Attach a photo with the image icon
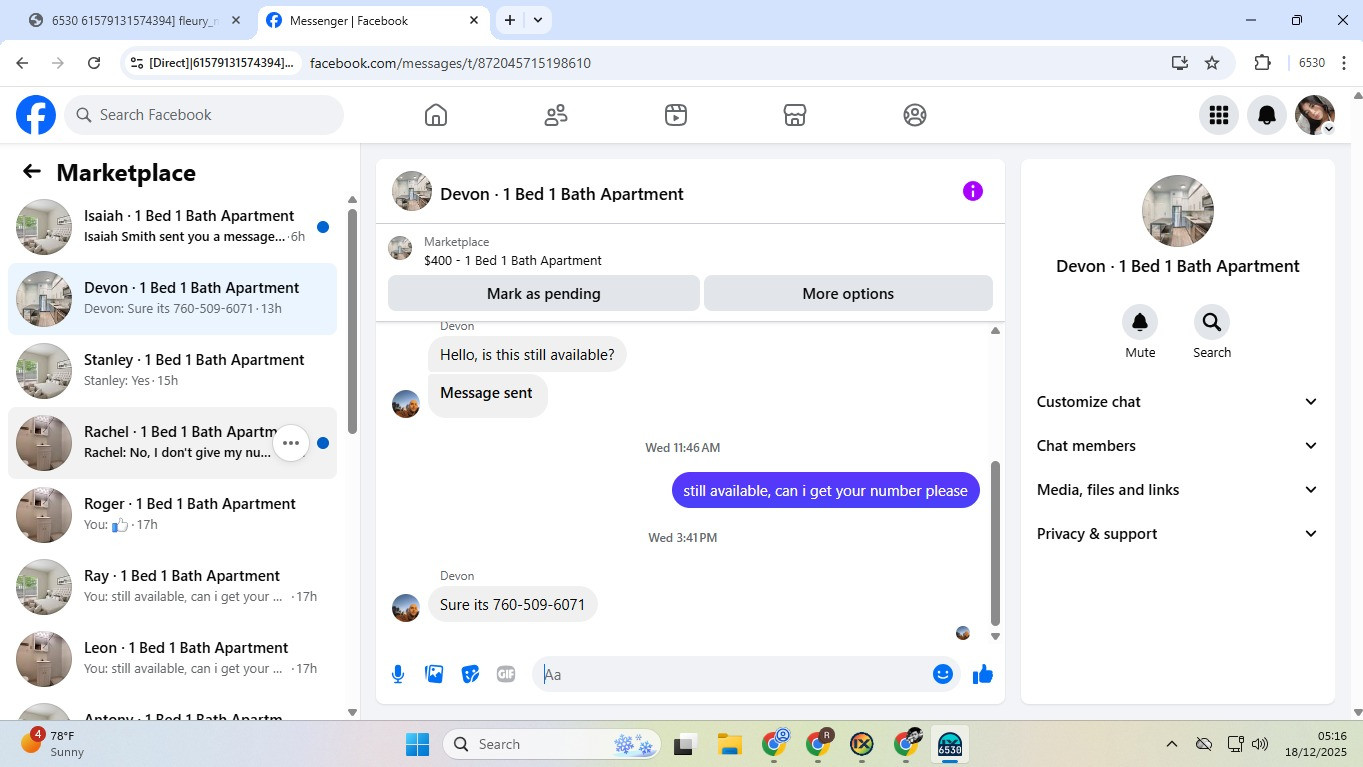 [x=434, y=674]
